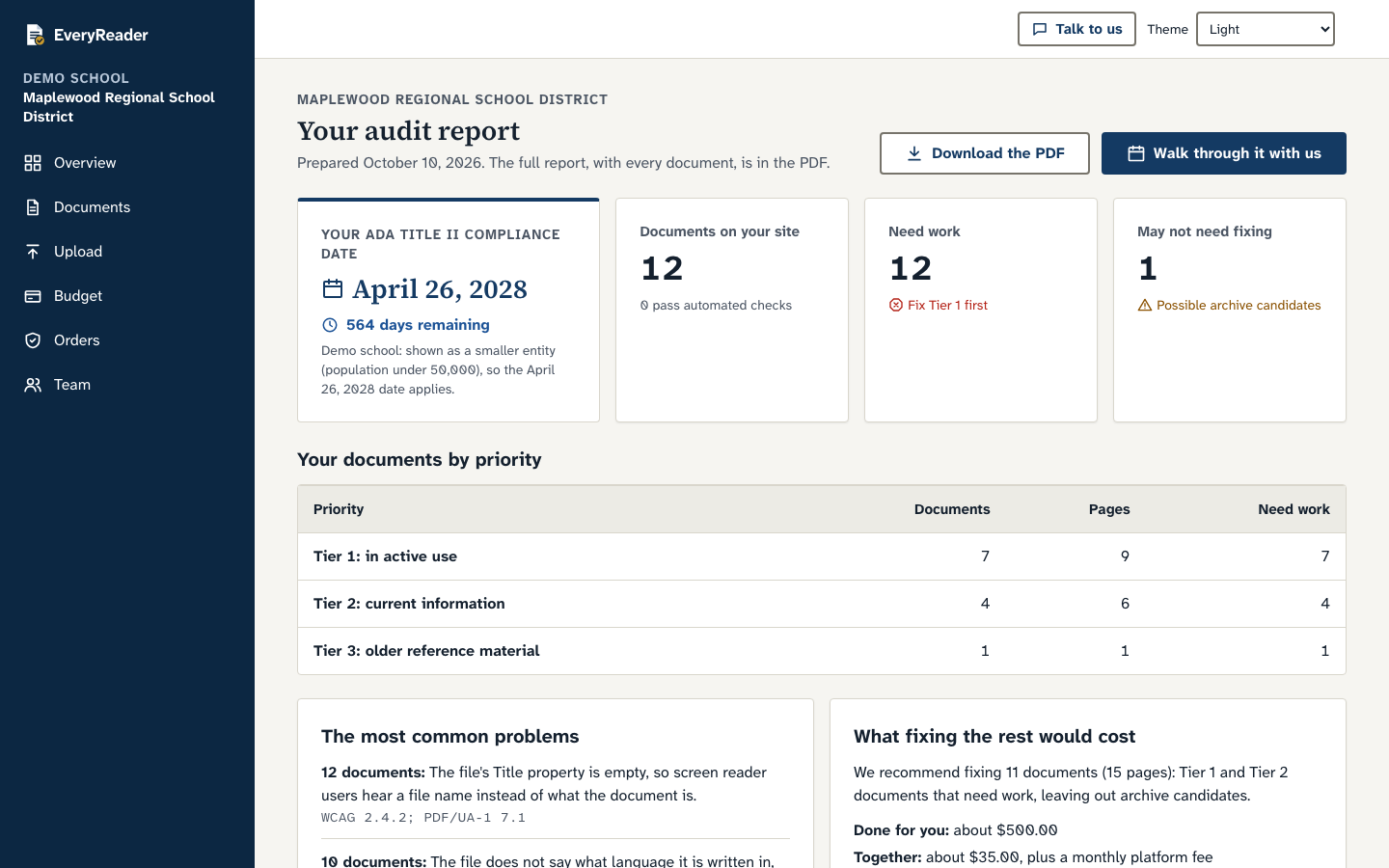This screenshot has width=1389, height=868.
Task: Open the Team page
Action: (x=72, y=385)
